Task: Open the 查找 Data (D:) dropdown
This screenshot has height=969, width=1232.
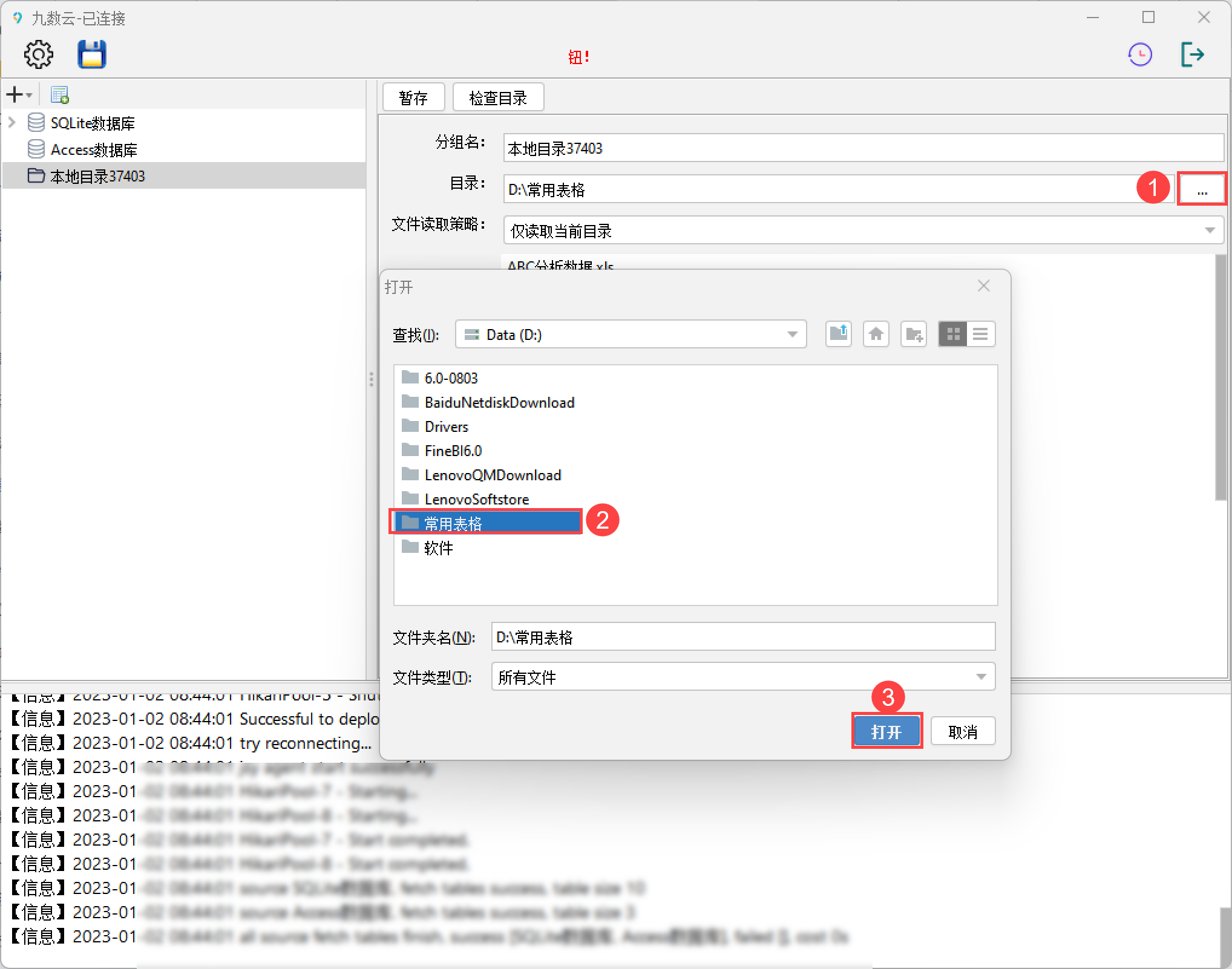Action: click(x=791, y=334)
